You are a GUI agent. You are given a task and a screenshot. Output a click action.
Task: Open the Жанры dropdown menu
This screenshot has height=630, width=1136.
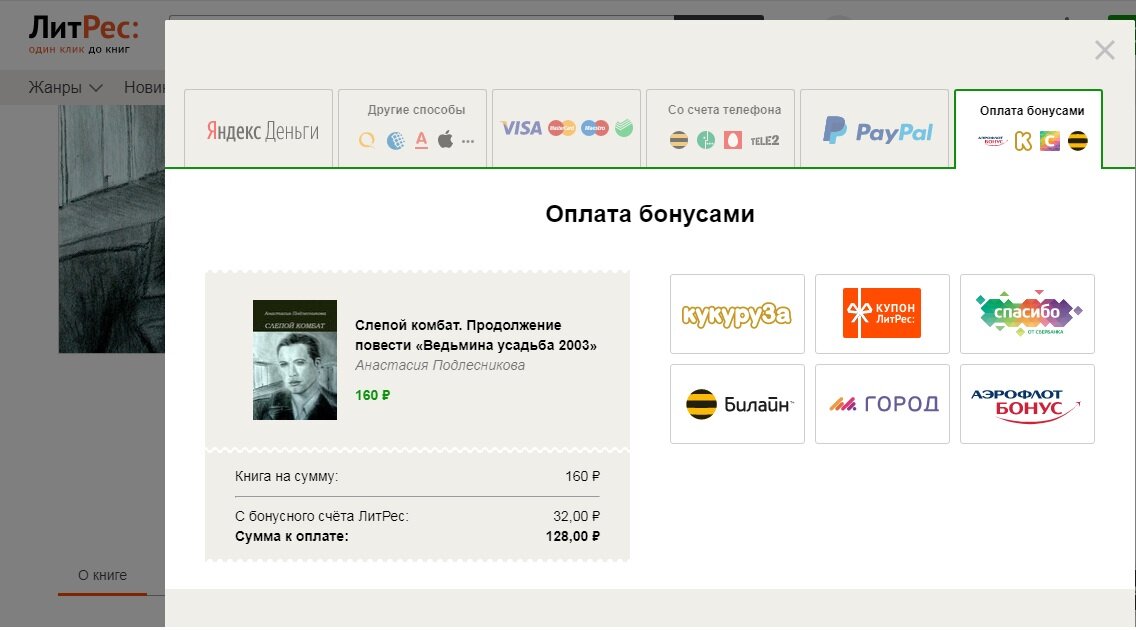point(65,87)
